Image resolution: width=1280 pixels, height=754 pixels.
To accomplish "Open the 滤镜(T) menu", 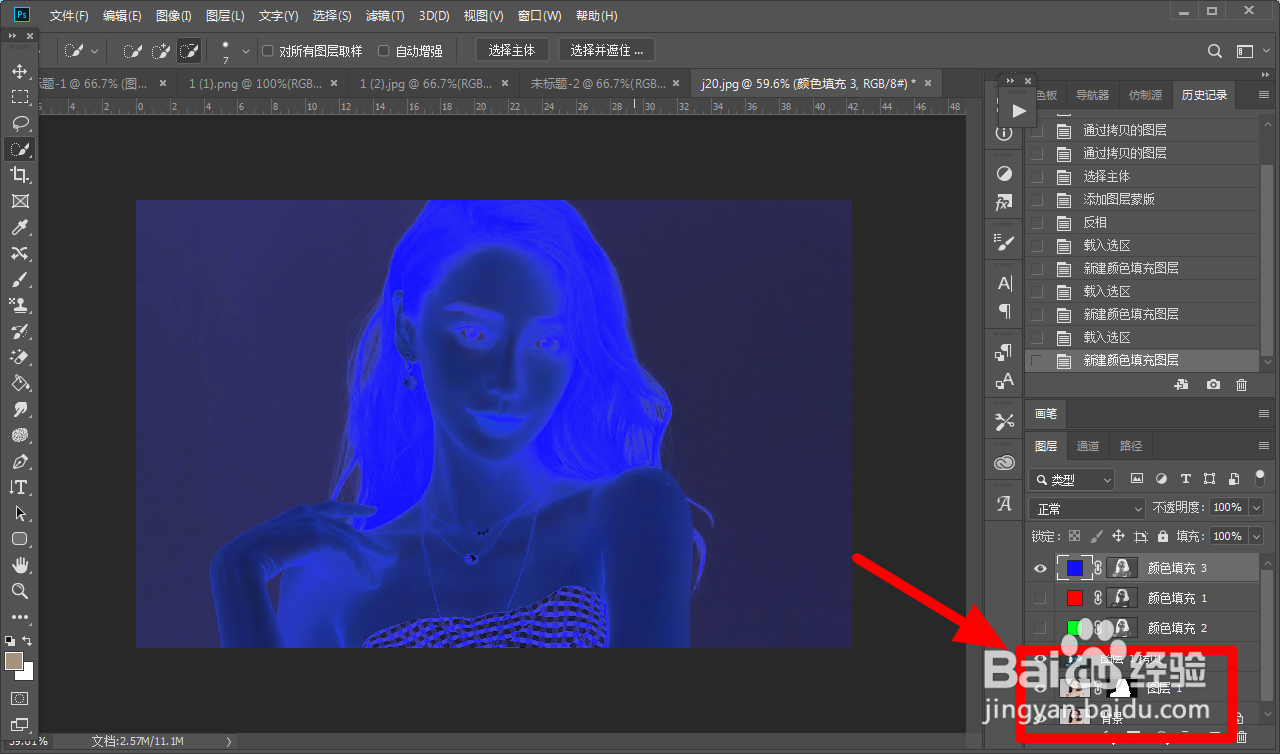I will (385, 16).
